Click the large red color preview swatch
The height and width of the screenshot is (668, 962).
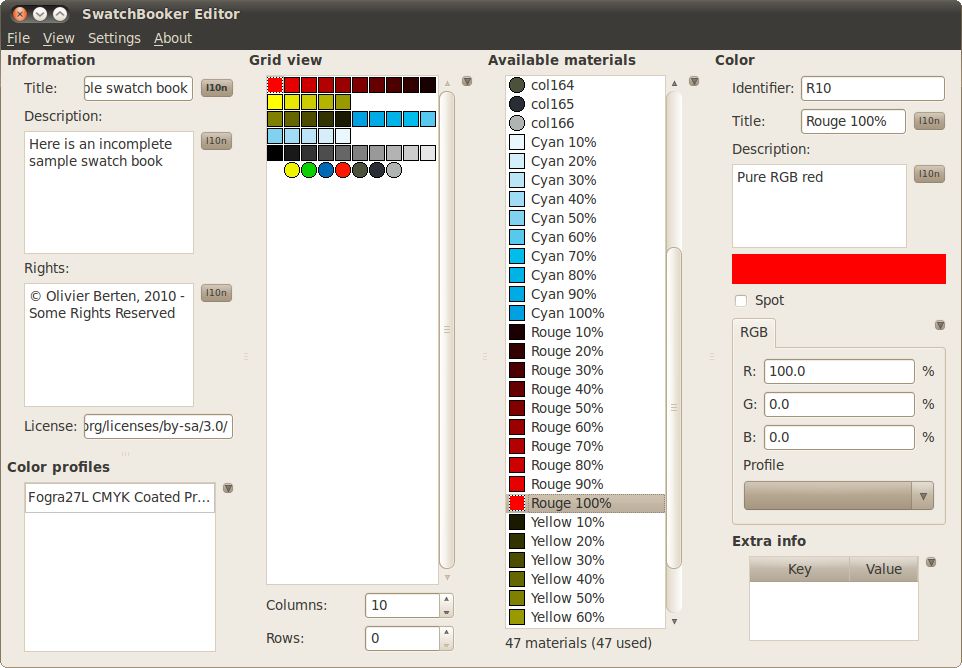(x=838, y=268)
